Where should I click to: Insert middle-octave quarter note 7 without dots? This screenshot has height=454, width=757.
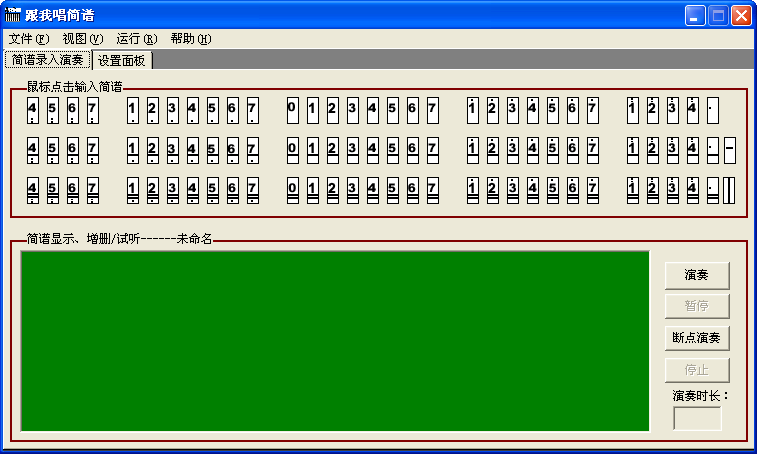point(433,111)
